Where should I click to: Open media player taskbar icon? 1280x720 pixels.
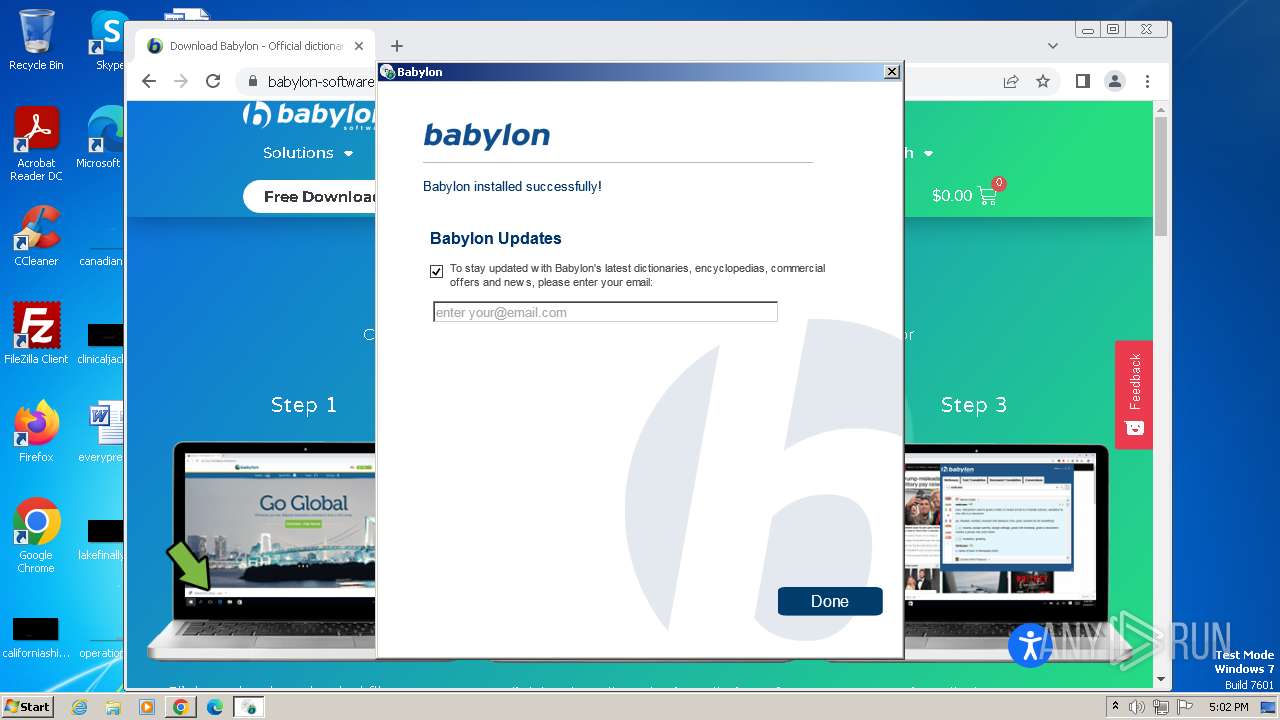pyautogui.click(x=147, y=707)
